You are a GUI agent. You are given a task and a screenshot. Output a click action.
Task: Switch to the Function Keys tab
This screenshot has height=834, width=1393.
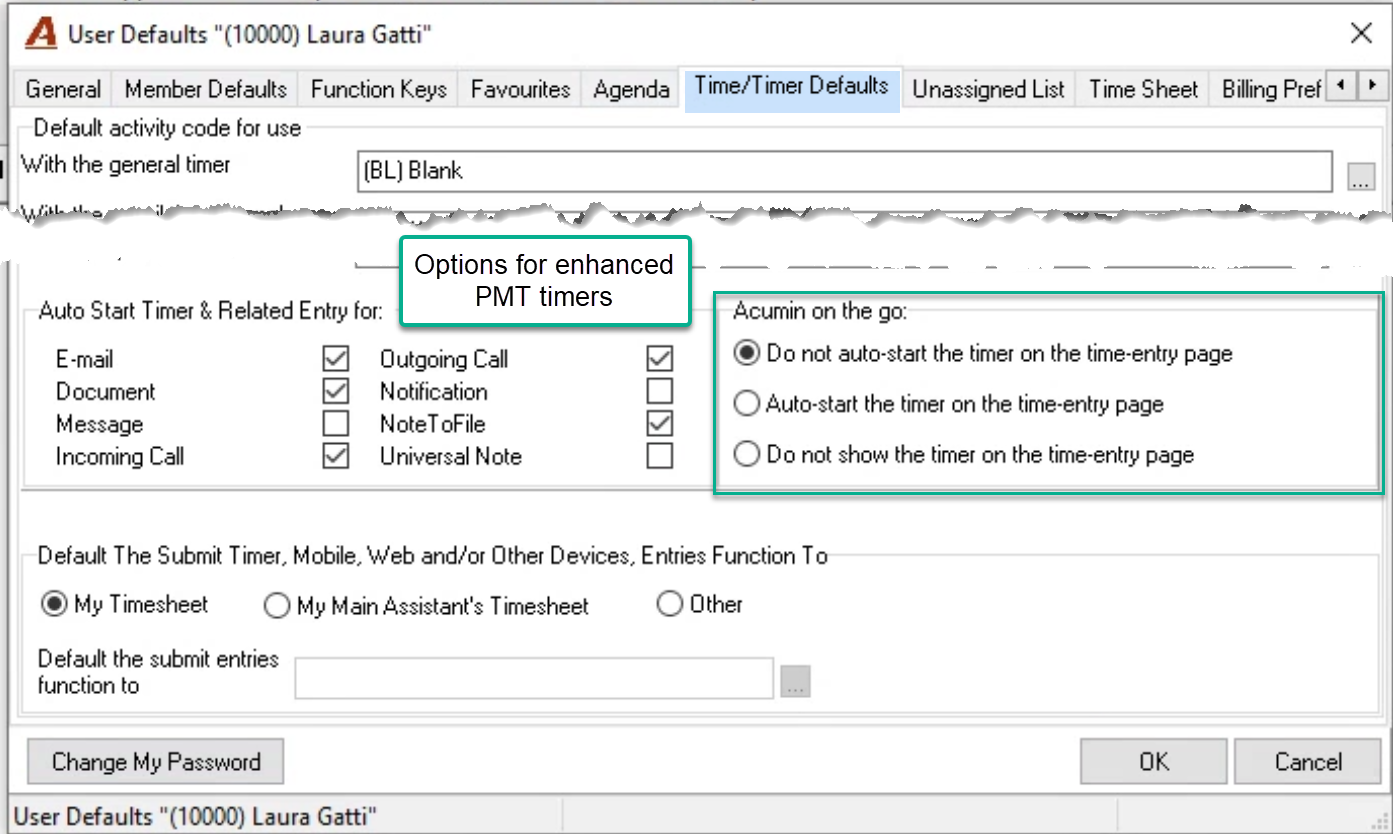pos(379,89)
